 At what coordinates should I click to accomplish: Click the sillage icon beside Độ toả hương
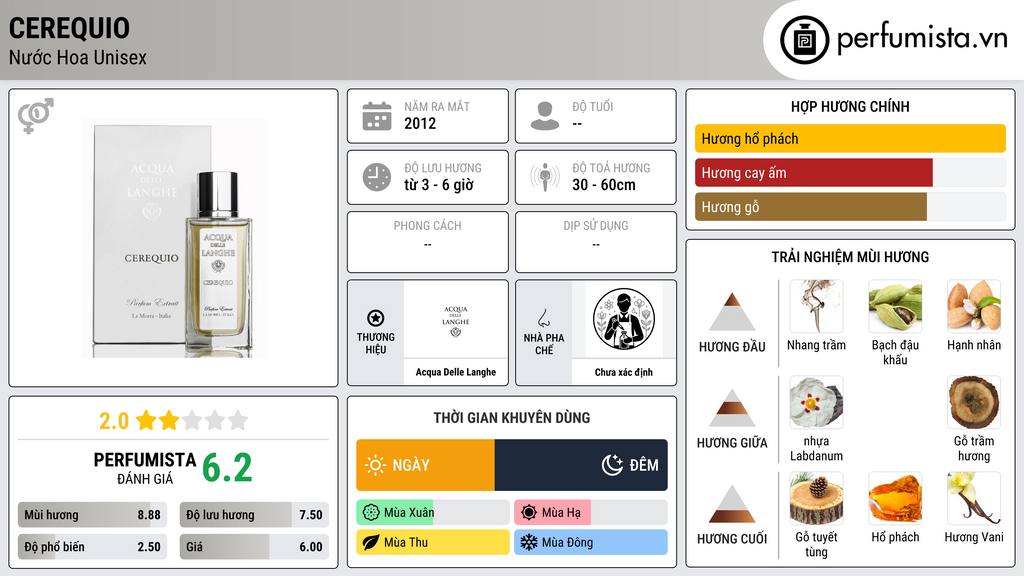point(545,177)
